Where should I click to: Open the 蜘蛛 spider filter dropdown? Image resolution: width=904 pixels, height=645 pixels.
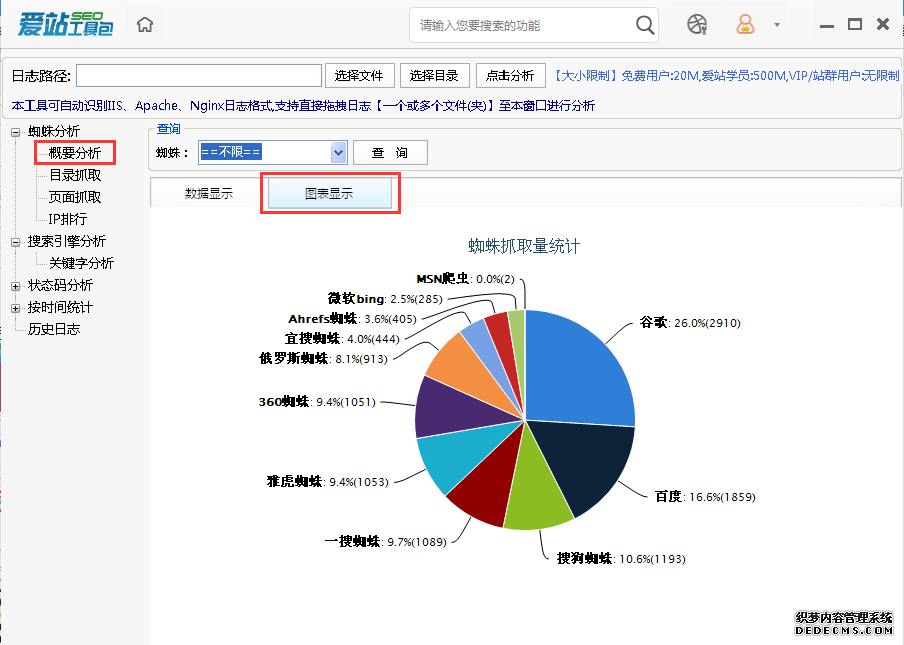coord(338,152)
